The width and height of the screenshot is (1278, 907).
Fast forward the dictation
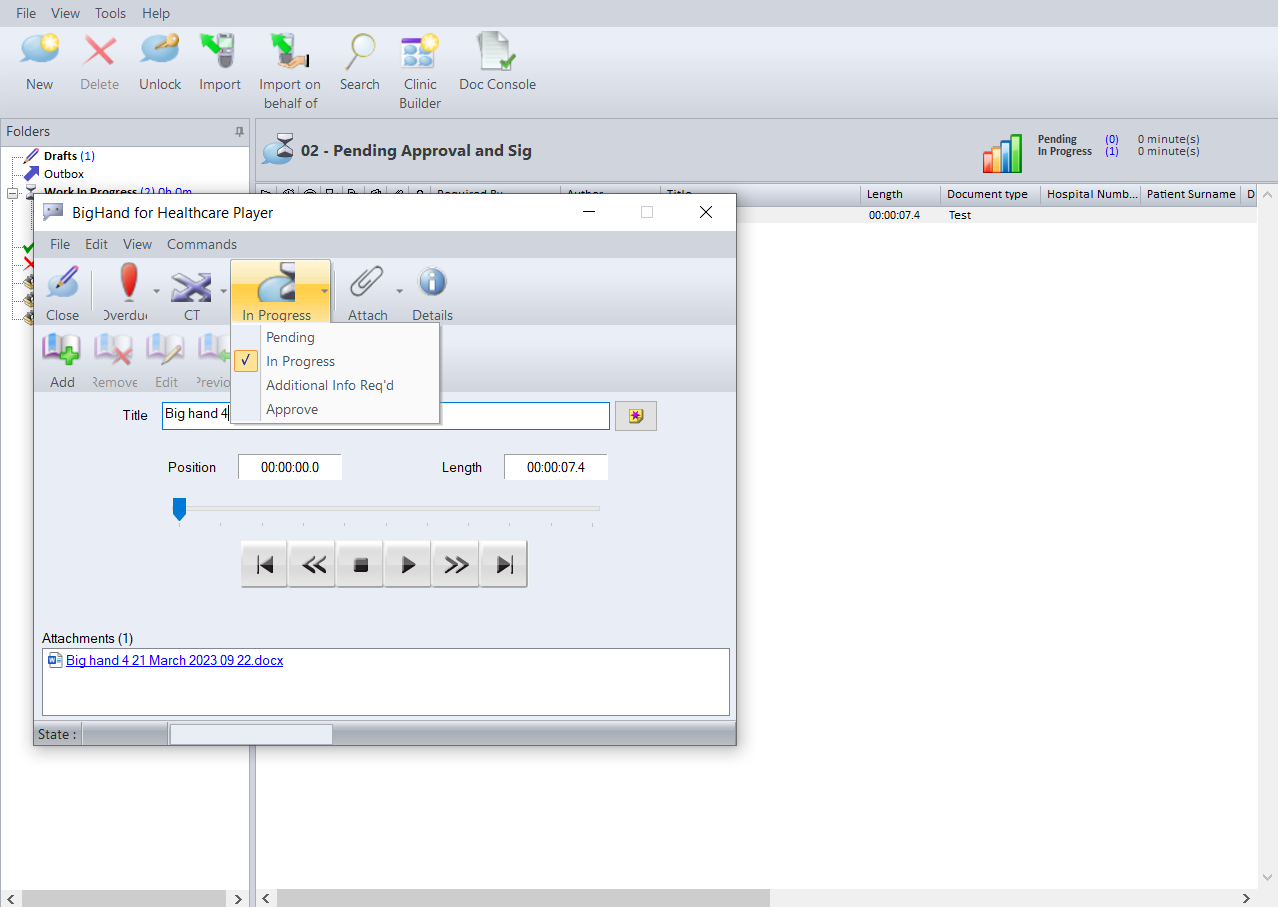pos(456,565)
